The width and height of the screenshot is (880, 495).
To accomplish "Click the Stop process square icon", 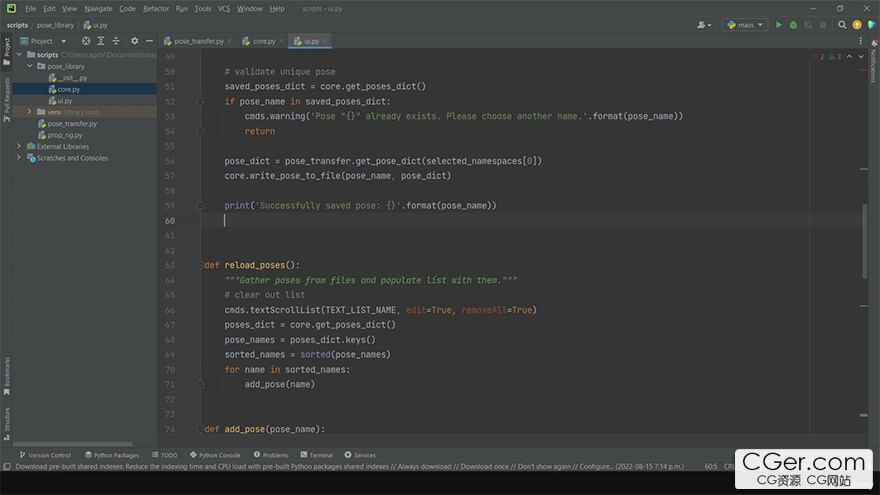I will point(823,25).
